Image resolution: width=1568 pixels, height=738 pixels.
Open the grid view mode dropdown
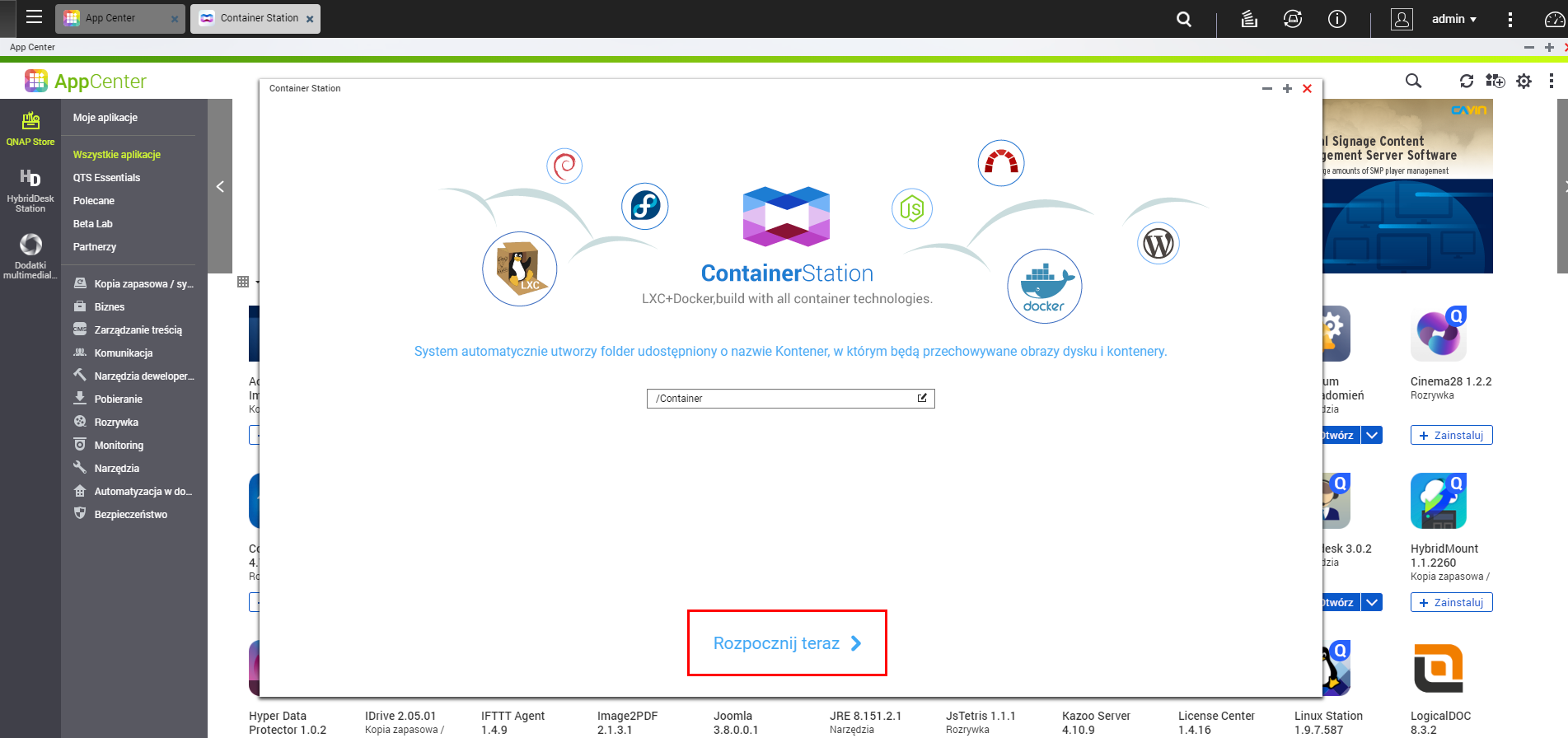248,282
